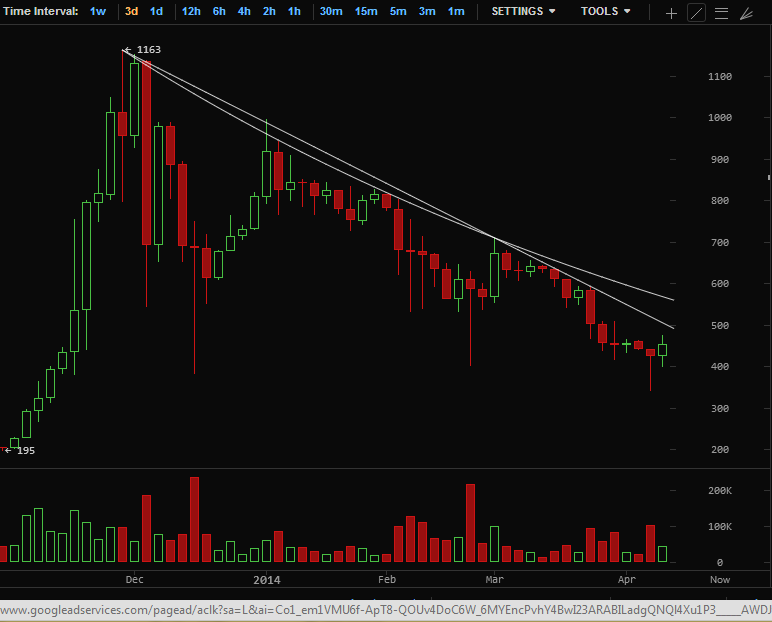
Task: Click the 200 price axis label
Action: pyautogui.click(x=720, y=450)
